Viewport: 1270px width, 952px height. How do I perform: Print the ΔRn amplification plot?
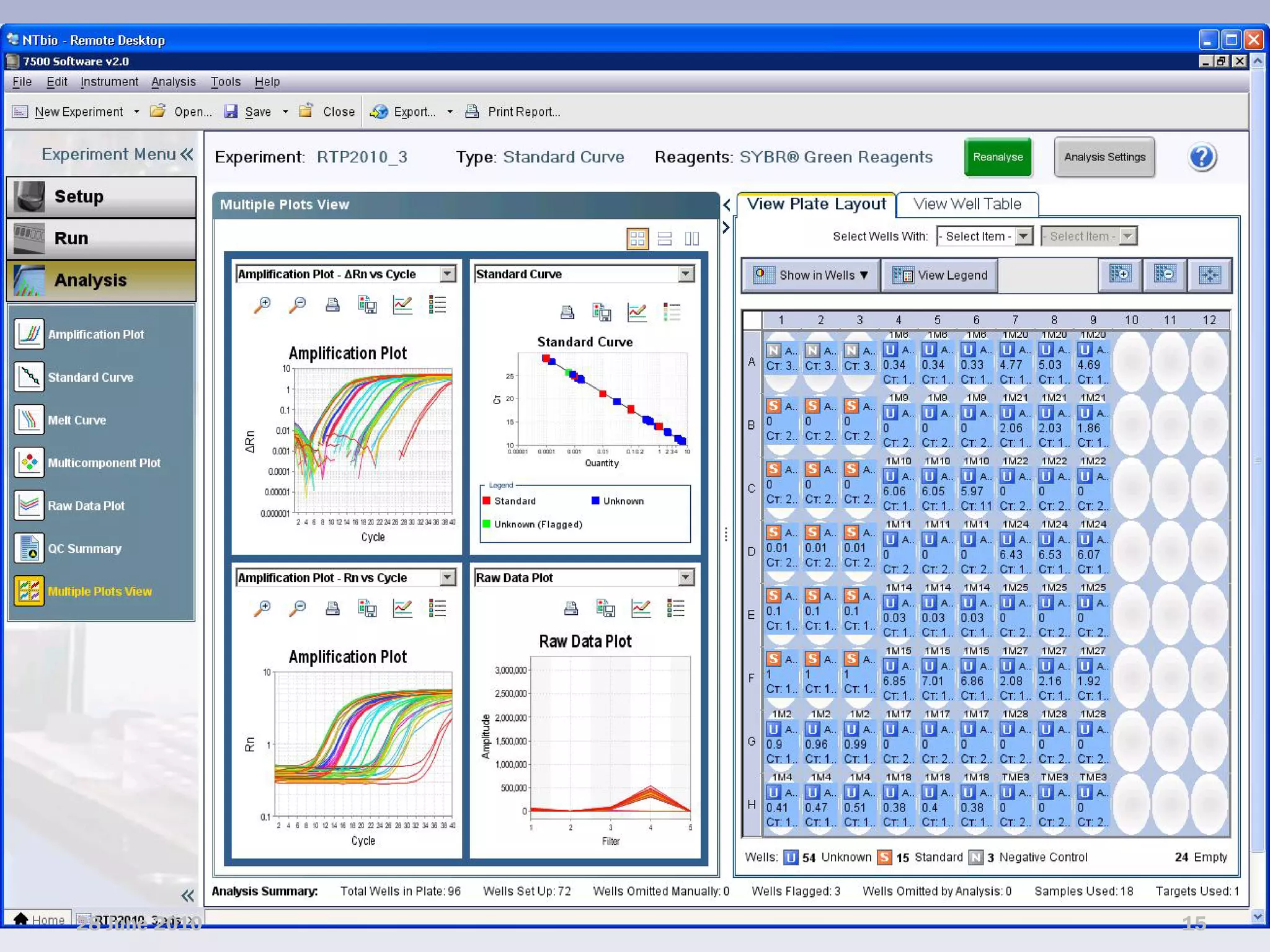coord(332,304)
